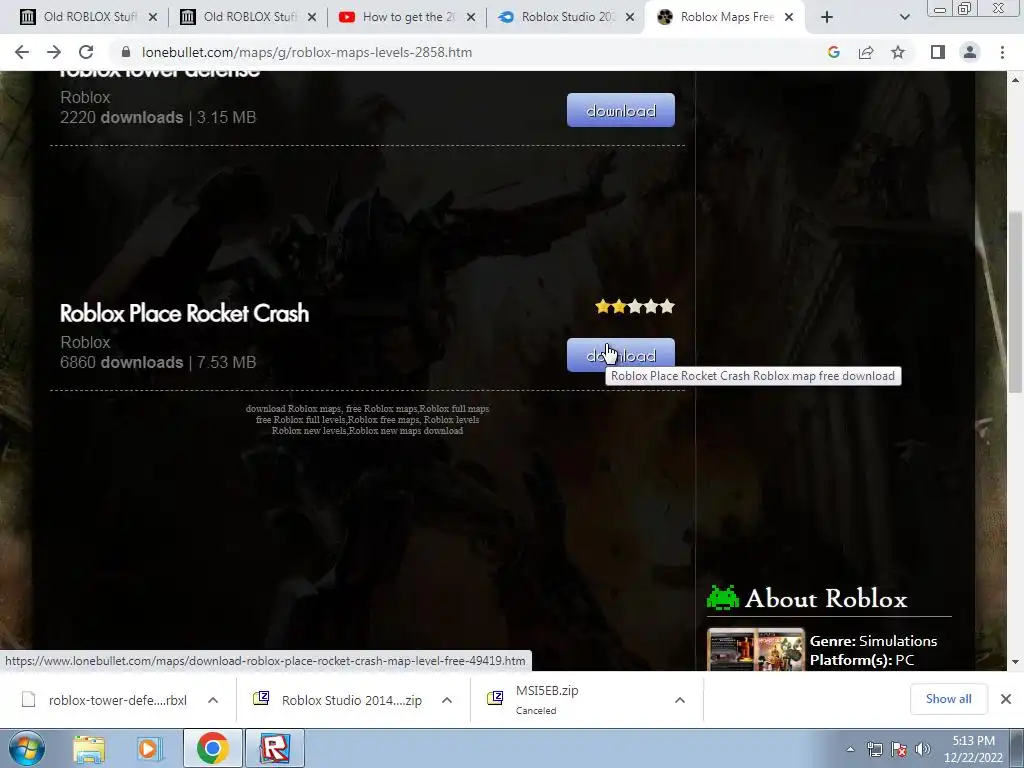Open Roblox Studio from the taskbar
The width and height of the screenshot is (1024, 768).
(275, 748)
